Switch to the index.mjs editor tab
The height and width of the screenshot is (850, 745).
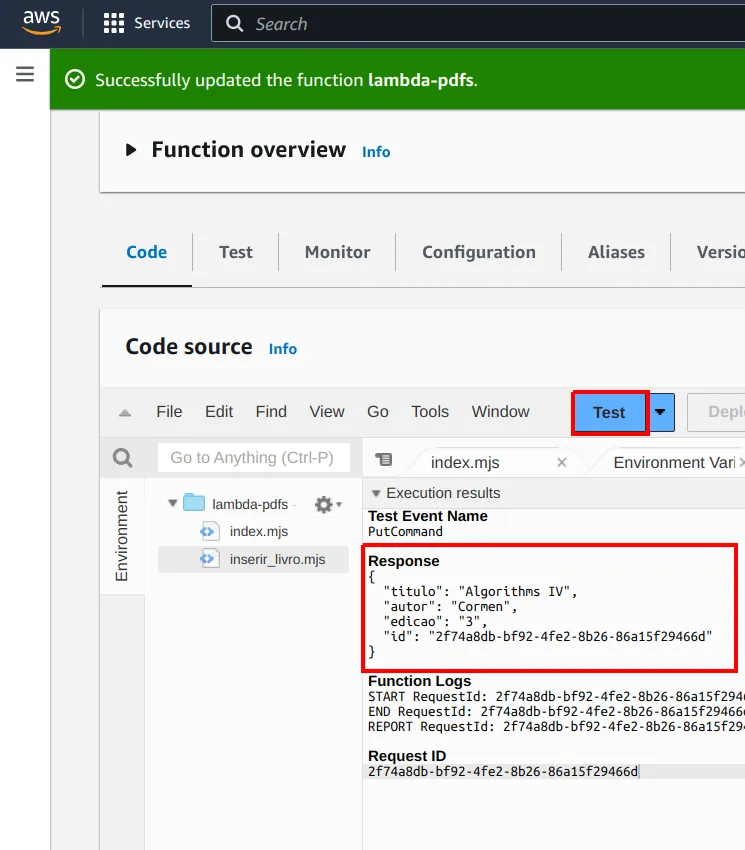tap(465, 462)
